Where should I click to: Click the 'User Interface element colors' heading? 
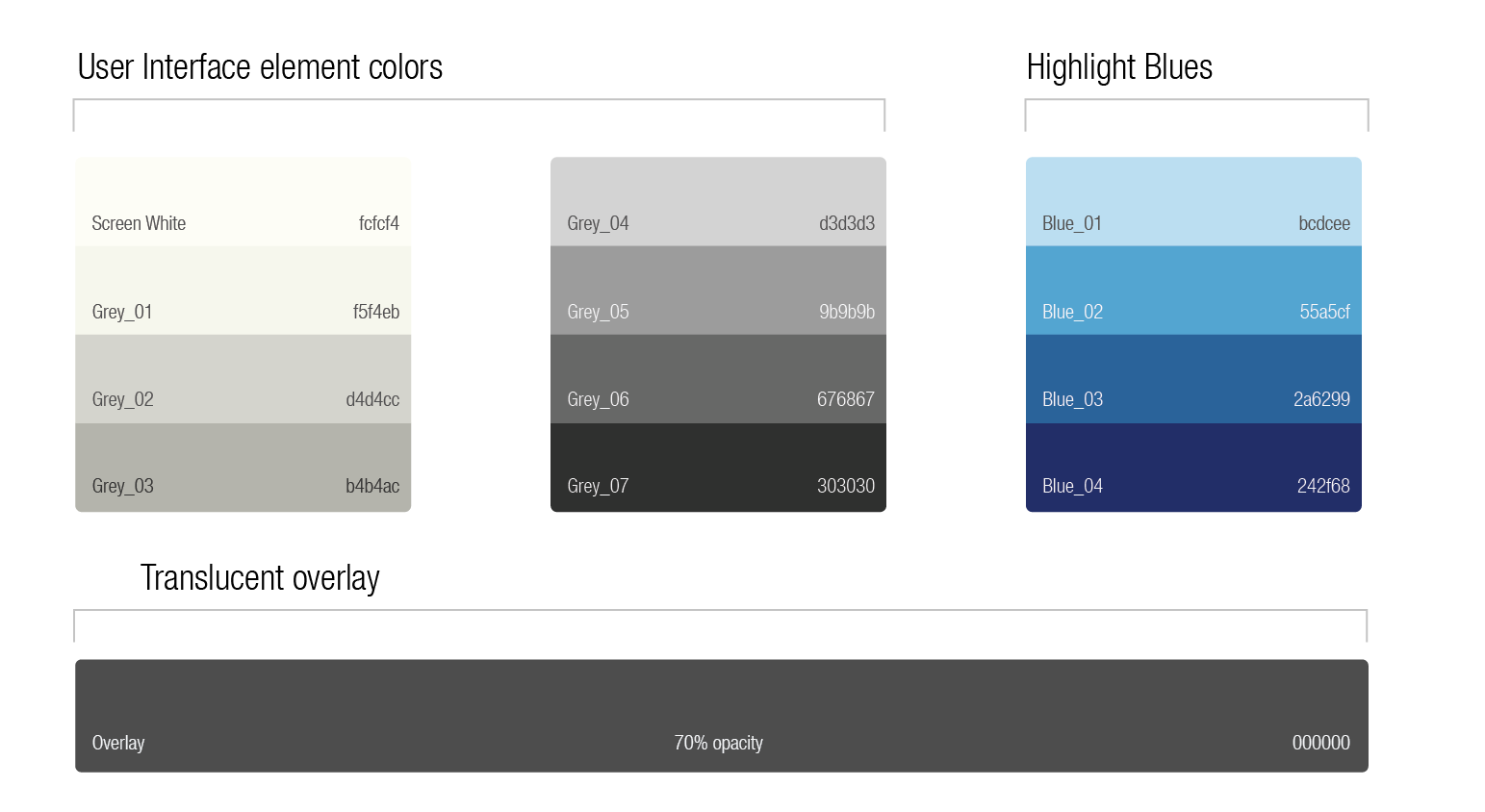[260, 67]
